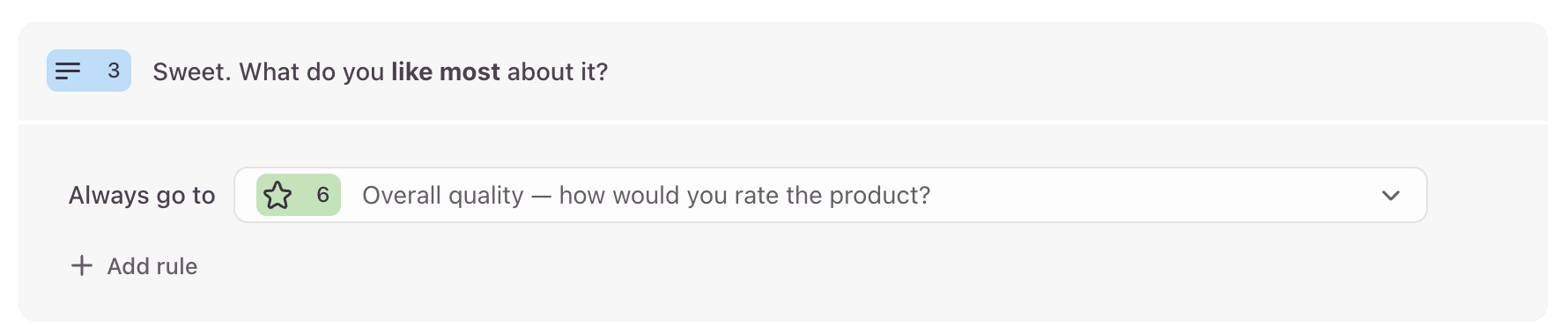This screenshot has width=1568, height=335.
Task: Click the bold words 'like most'
Action: point(446,71)
